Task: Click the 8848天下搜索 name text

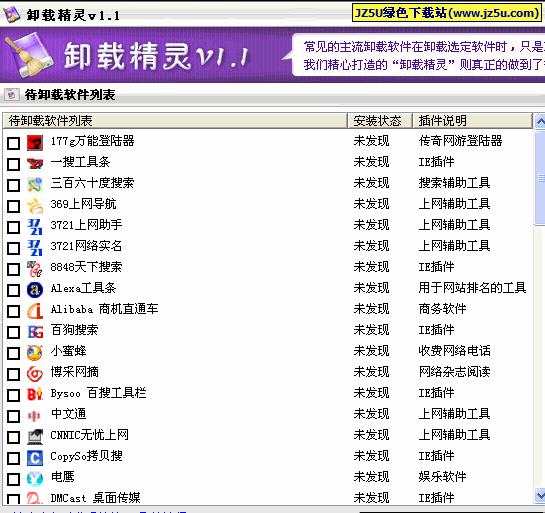Action: 86,267
